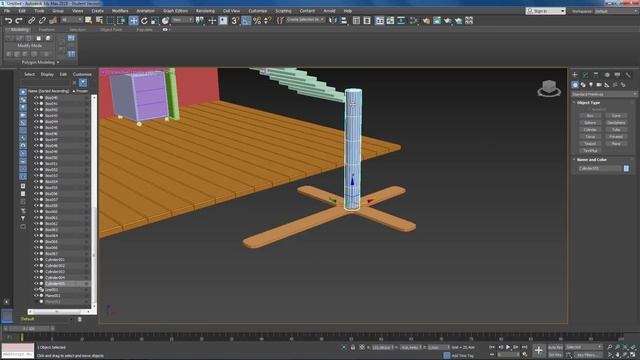Open the selection filter dropdown in toolbar
Image resolution: width=640 pixels, height=360 pixels.
tap(72, 20)
